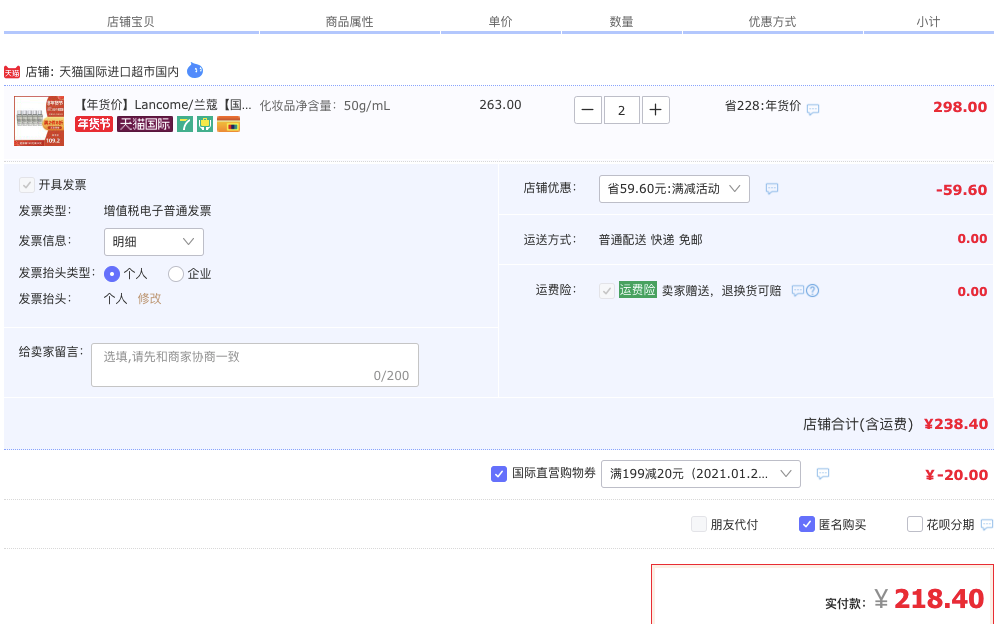The height and width of the screenshot is (624, 995).
Task: Click the red 年货节 badge
Action: click(94, 124)
